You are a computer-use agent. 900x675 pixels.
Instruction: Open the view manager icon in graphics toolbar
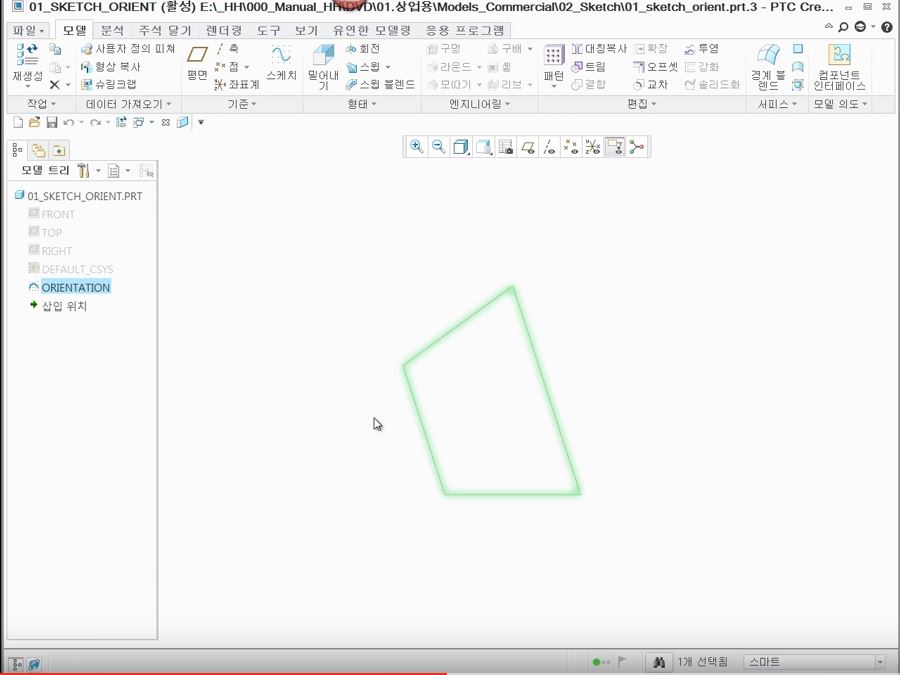coord(506,147)
